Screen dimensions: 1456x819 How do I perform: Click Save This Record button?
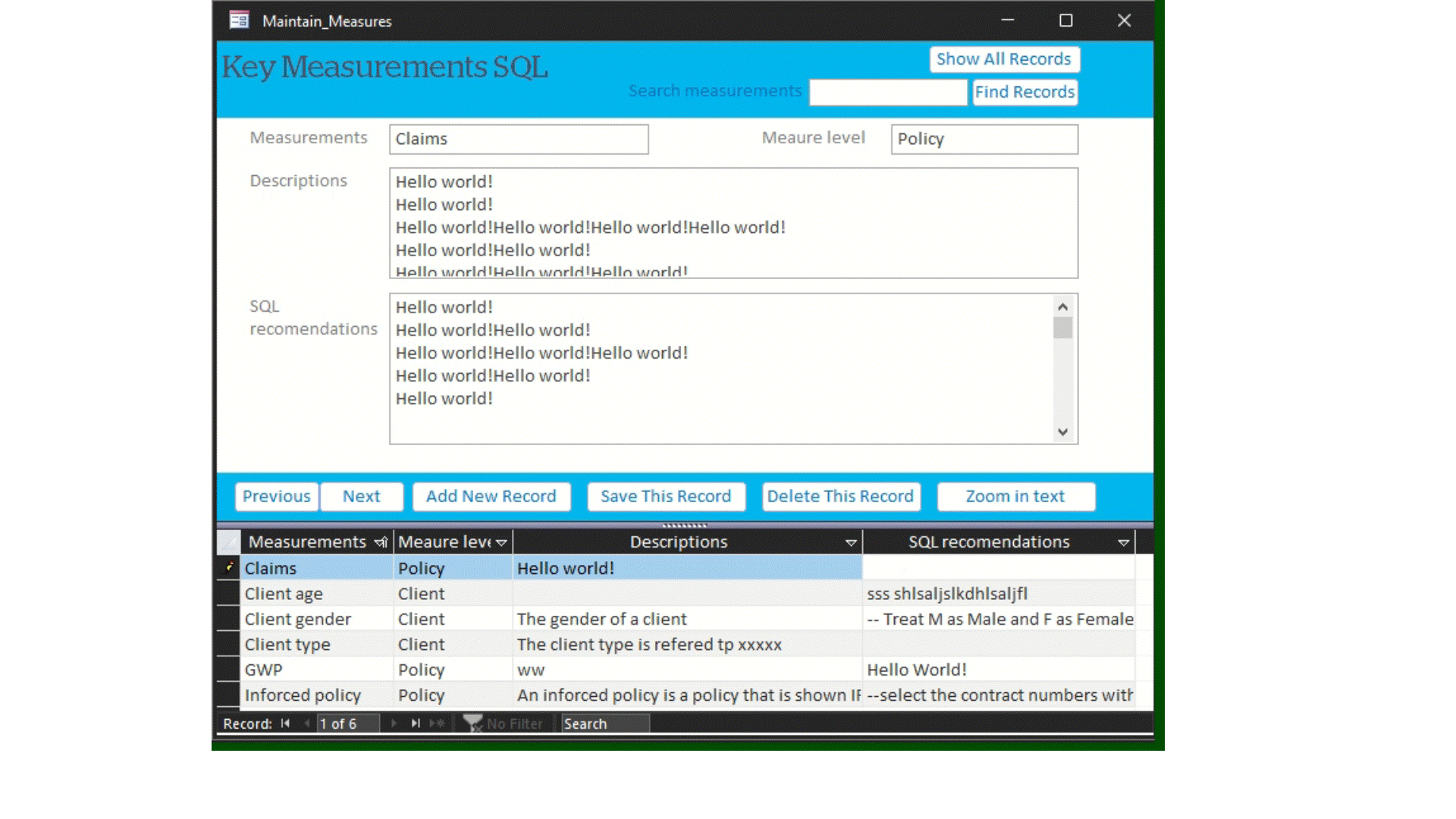(665, 496)
